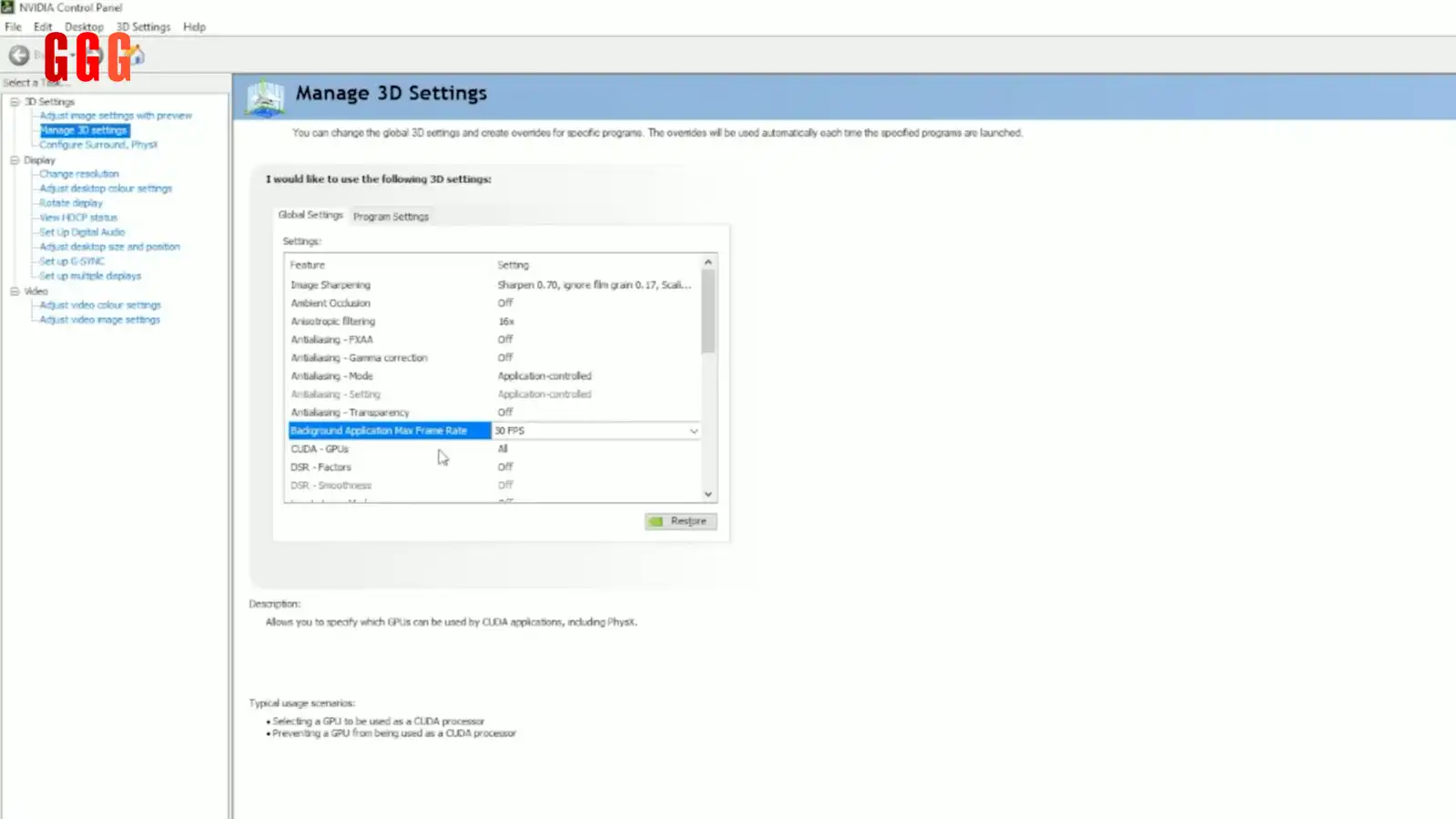
Task: Open the Edit menu
Action: [x=43, y=27]
